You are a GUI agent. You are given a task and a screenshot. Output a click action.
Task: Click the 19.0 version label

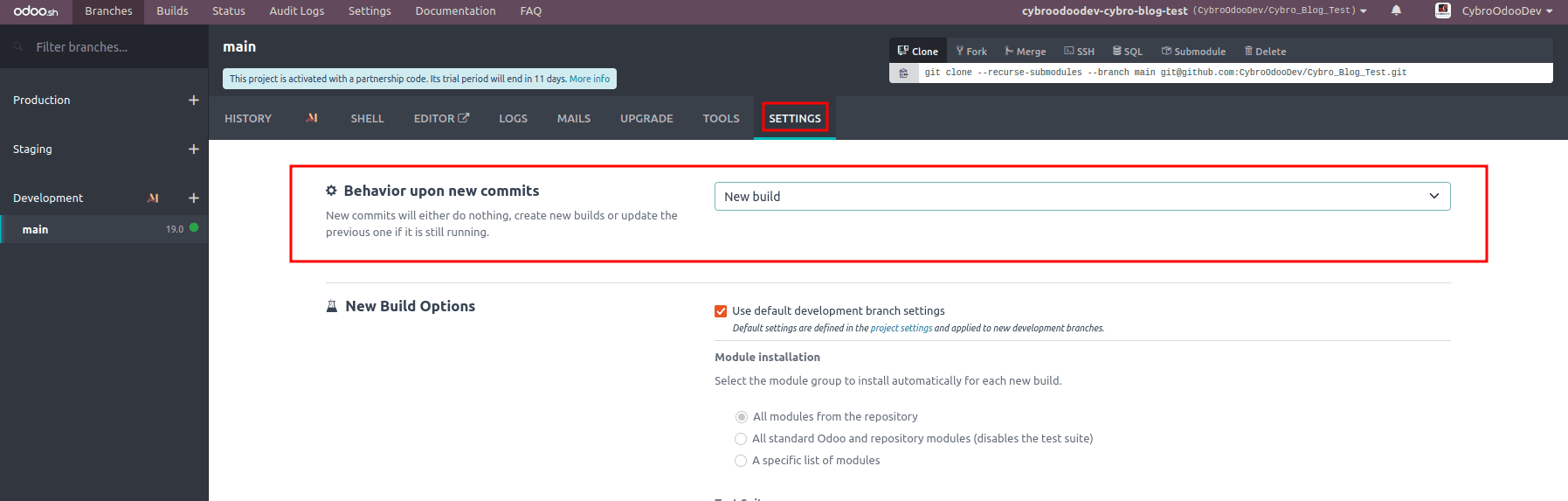pyautogui.click(x=175, y=229)
